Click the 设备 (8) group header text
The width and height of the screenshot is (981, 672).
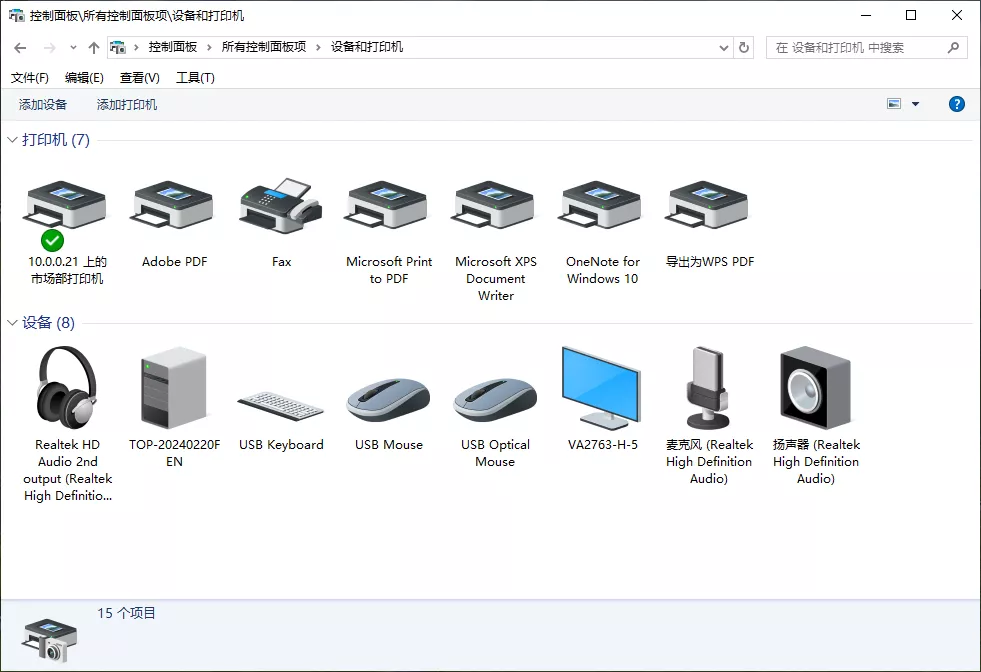(48, 323)
